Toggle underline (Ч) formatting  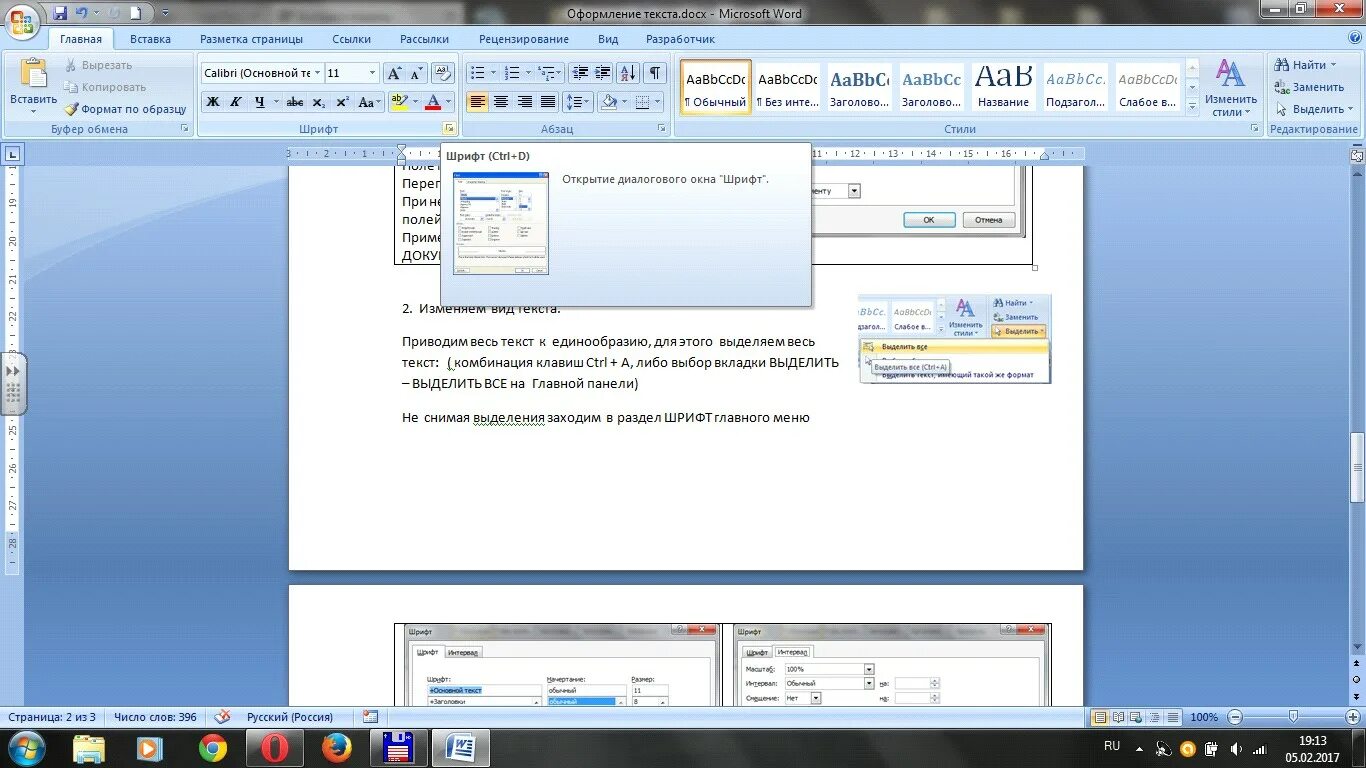[x=259, y=102]
